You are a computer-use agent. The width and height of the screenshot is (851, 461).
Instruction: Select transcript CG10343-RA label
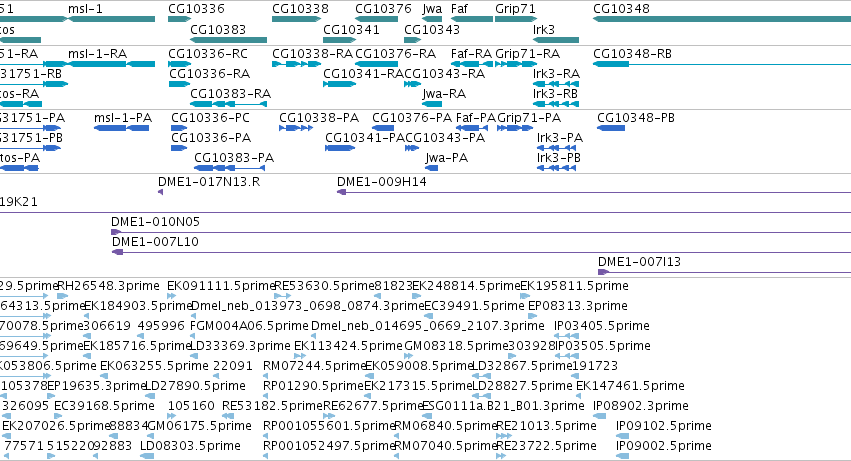[x=444, y=74]
